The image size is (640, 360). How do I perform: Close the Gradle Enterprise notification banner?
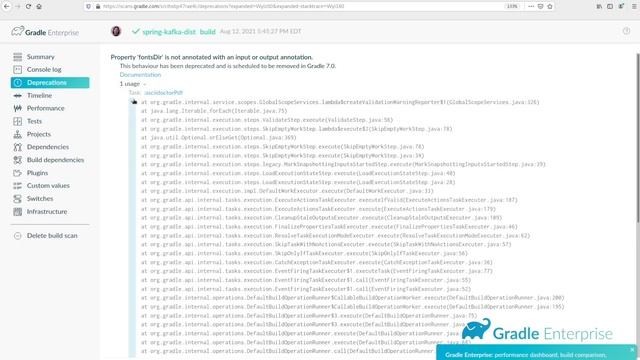(632, 350)
